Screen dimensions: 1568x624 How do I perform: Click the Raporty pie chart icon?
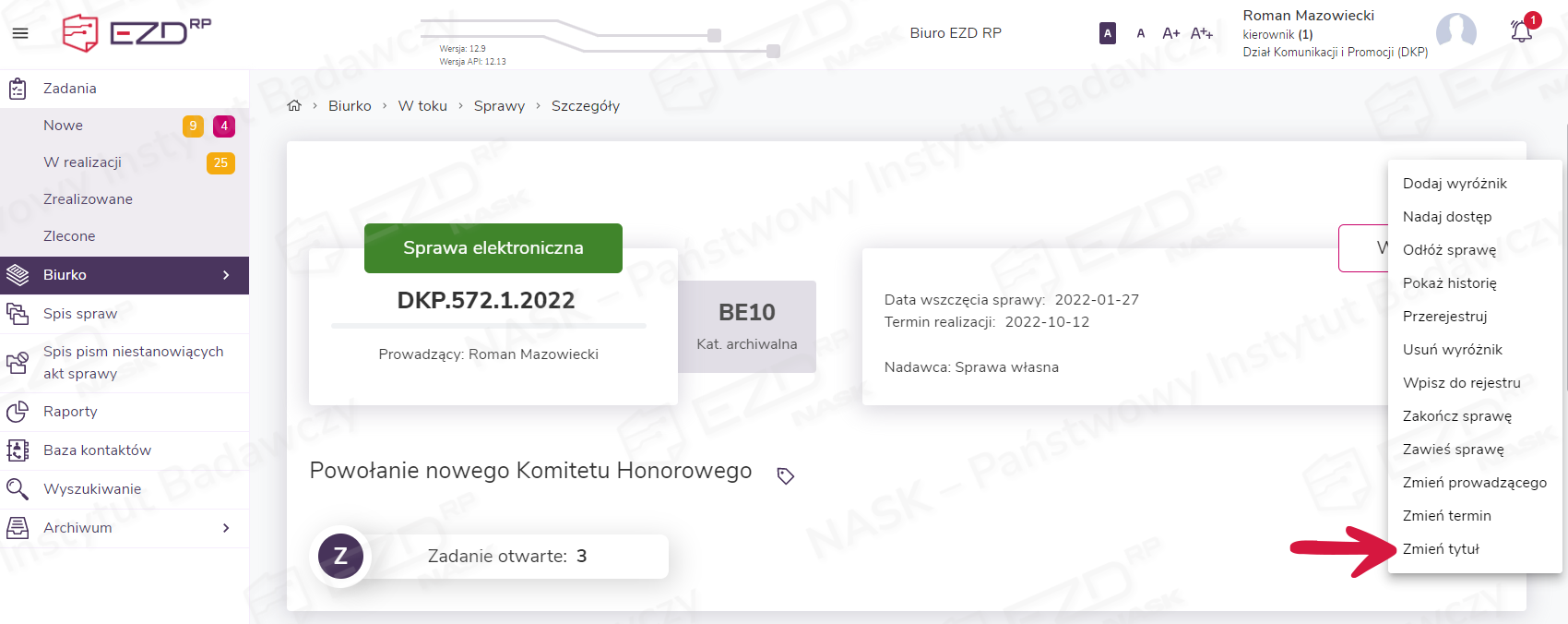tap(18, 412)
